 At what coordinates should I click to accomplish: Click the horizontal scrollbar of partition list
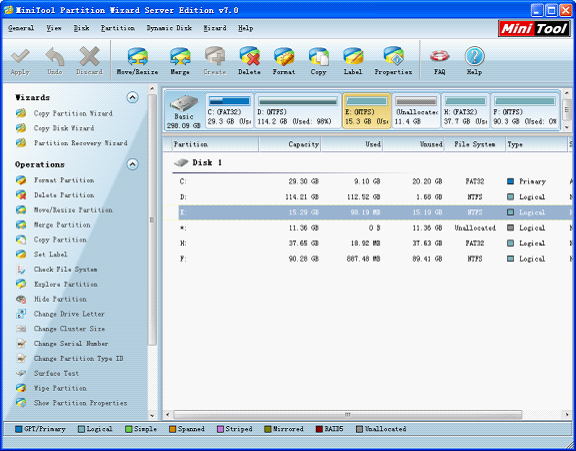(348, 415)
